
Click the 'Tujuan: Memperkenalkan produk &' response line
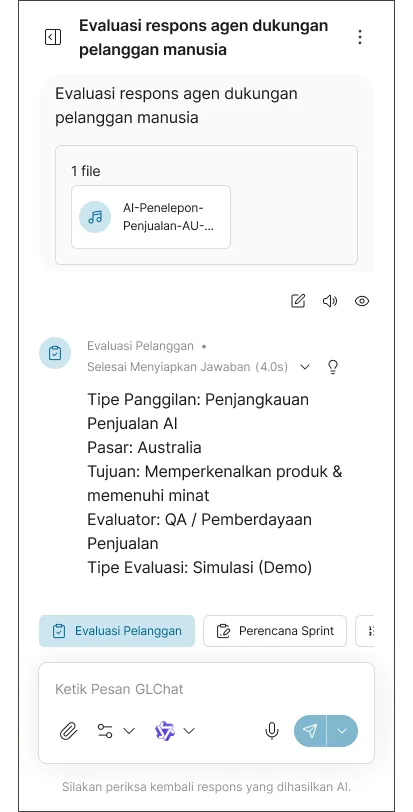[215, 472]
